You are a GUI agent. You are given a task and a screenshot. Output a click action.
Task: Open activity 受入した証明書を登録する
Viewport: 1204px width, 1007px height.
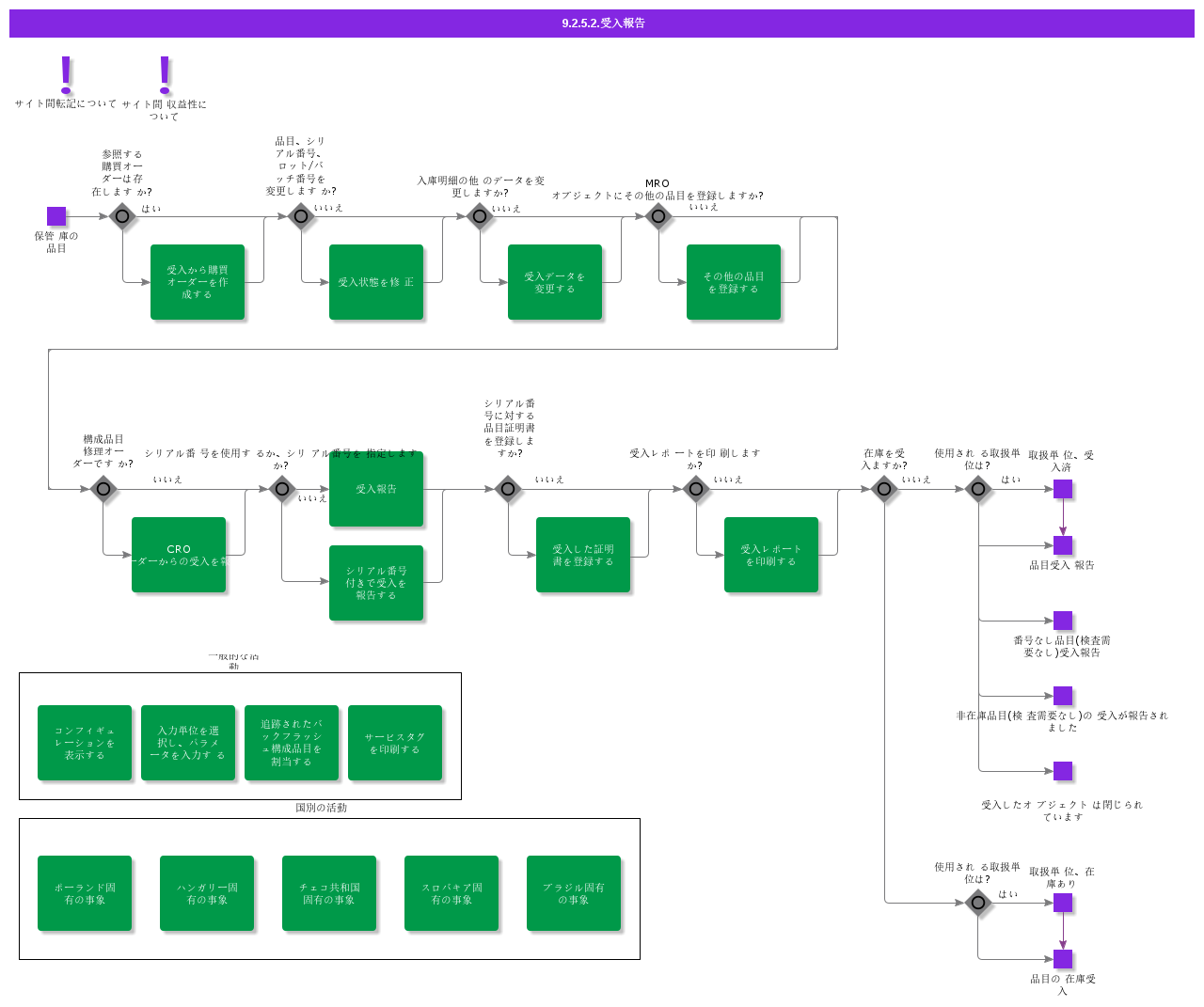tap(583, 555)
